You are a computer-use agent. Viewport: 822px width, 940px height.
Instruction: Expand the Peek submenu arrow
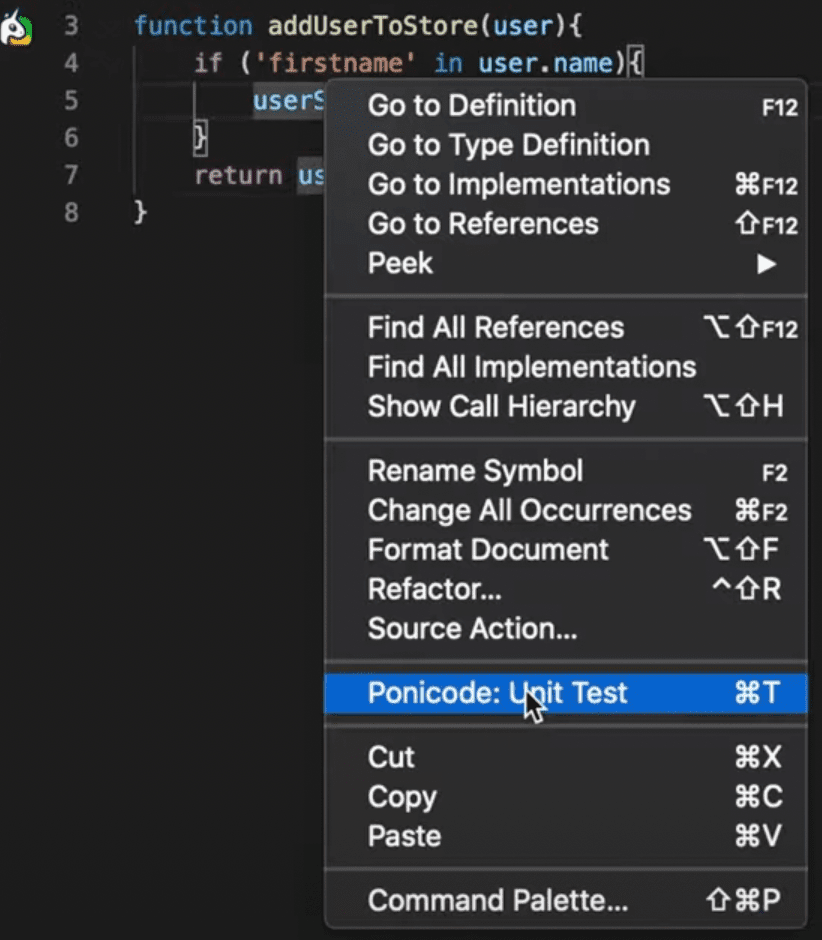point(766,264)
